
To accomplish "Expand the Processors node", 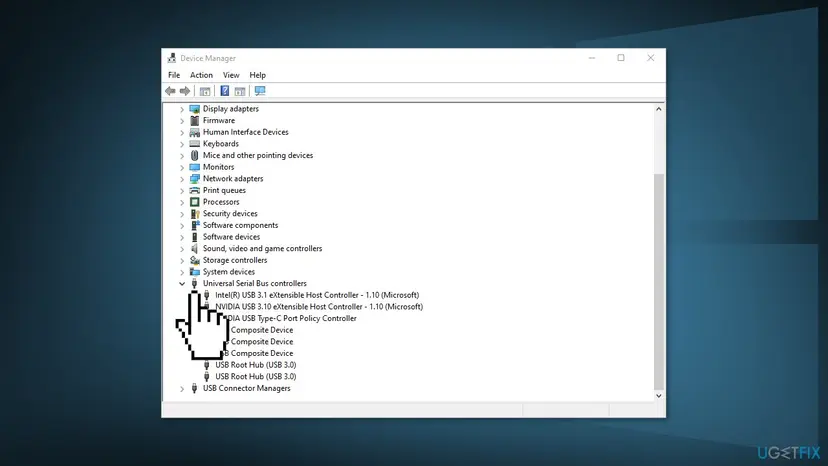I will pyautogui.click(x=182, y=202).
